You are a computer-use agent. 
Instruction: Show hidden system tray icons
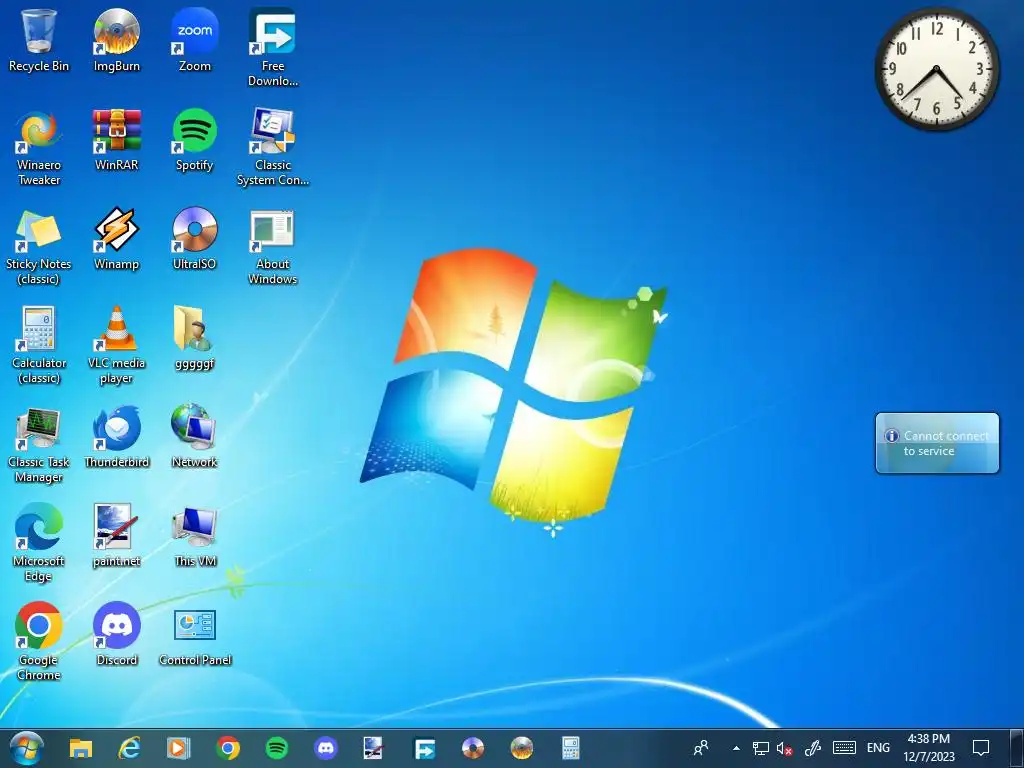pyautogui.click(x=736, y=748)
